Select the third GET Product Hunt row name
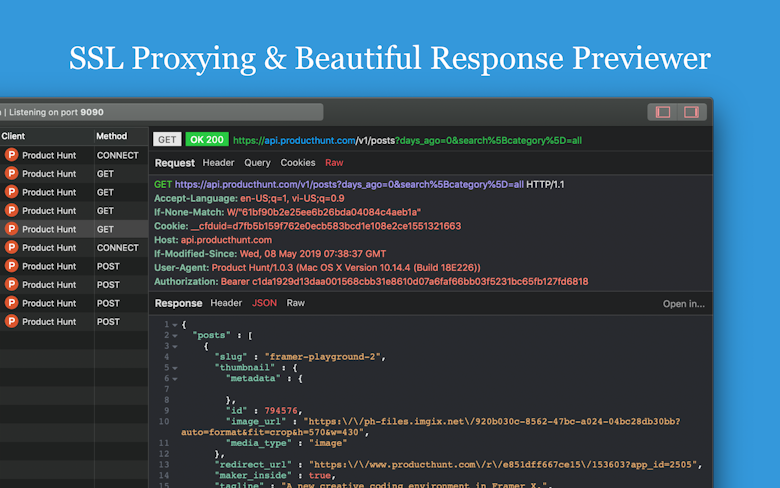 tap(49, 210)
